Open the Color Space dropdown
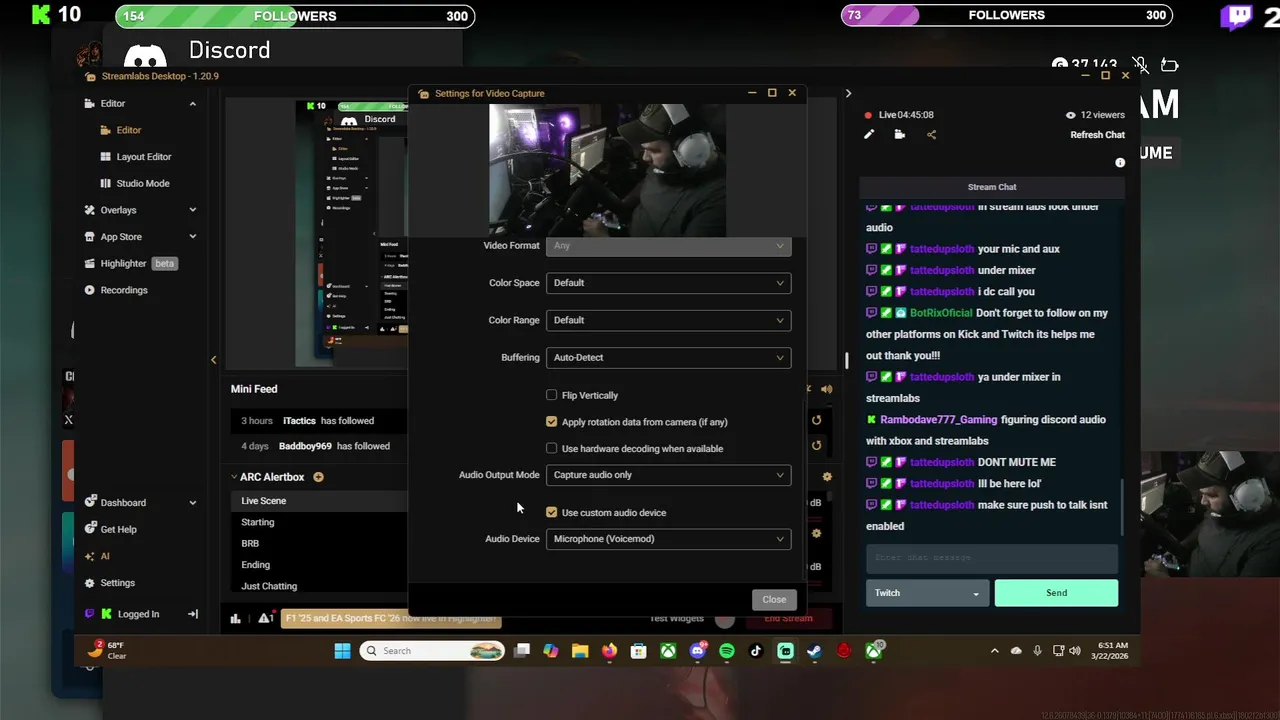This screenshot has height=720, width=1280. (668, 283)
